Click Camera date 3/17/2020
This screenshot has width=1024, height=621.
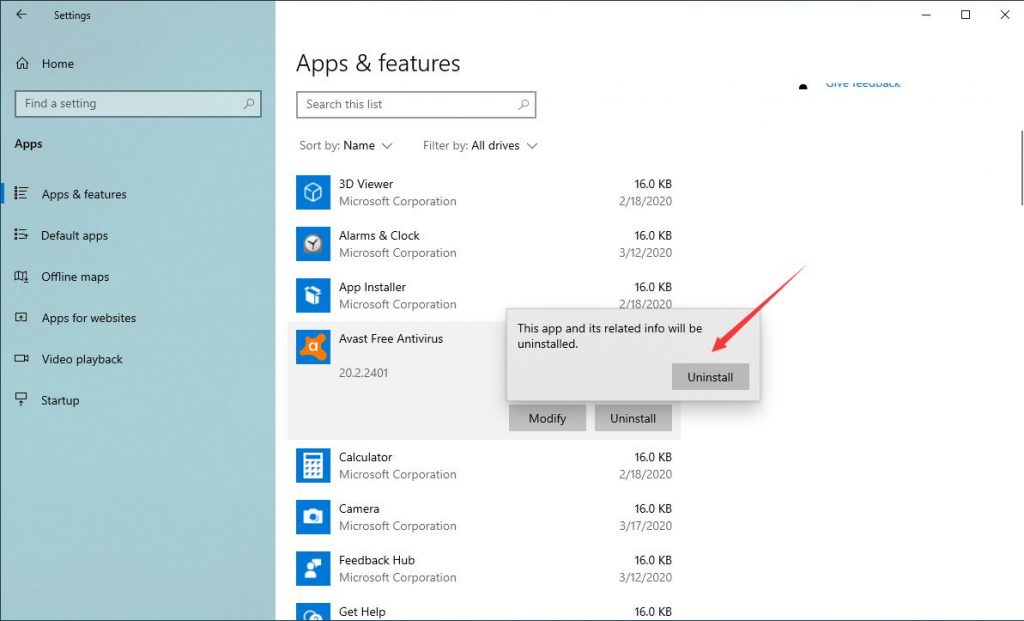(645, 526)
